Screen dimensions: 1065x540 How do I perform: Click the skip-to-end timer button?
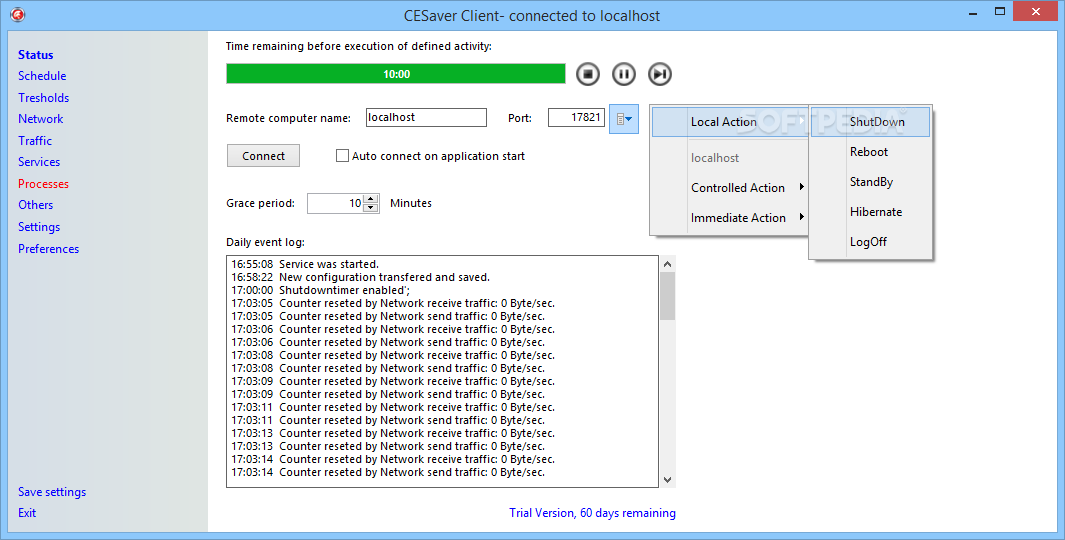pos(660,74)
